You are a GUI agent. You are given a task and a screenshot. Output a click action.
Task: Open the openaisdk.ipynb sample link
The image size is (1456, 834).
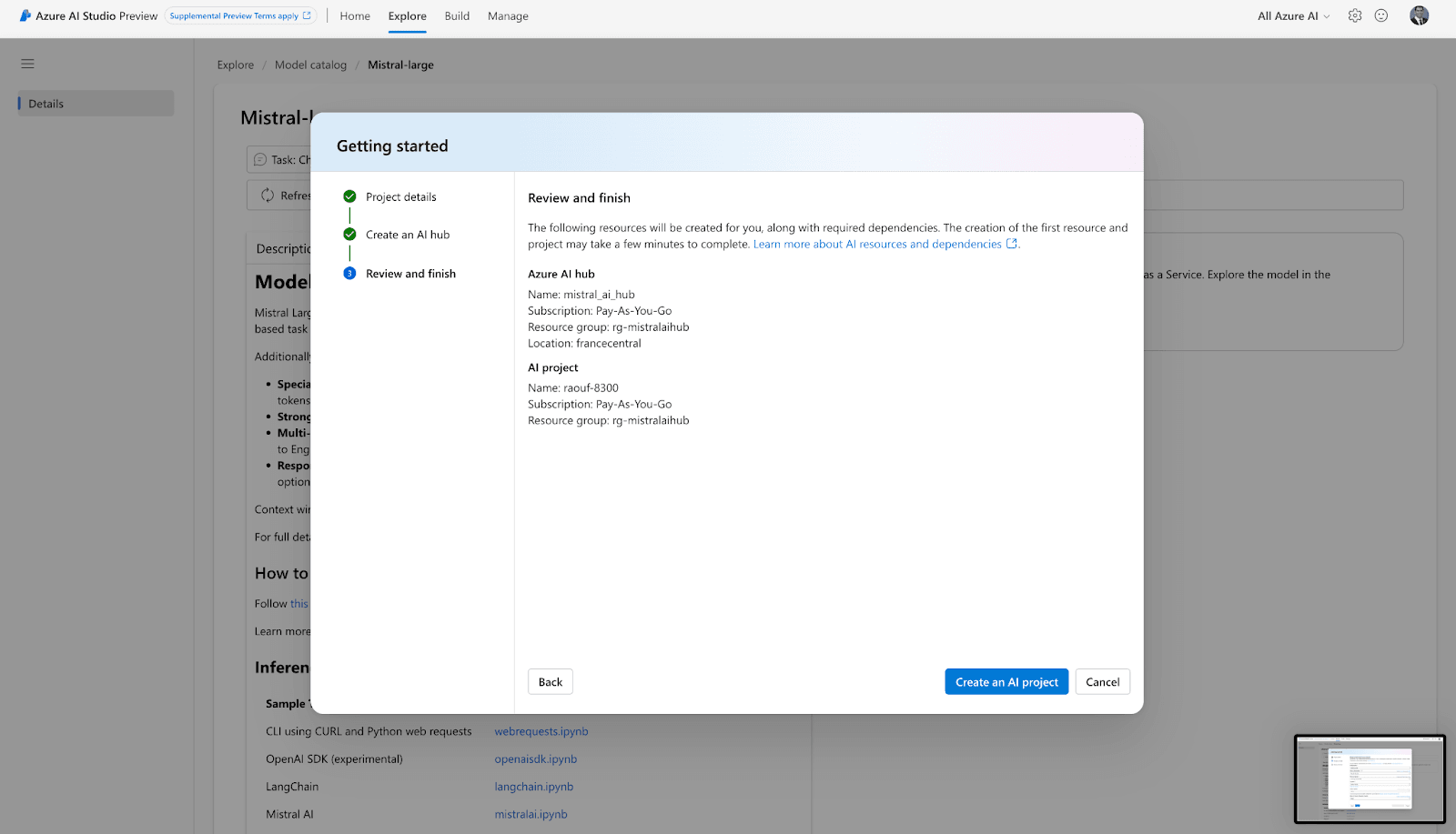click(536, 759)
